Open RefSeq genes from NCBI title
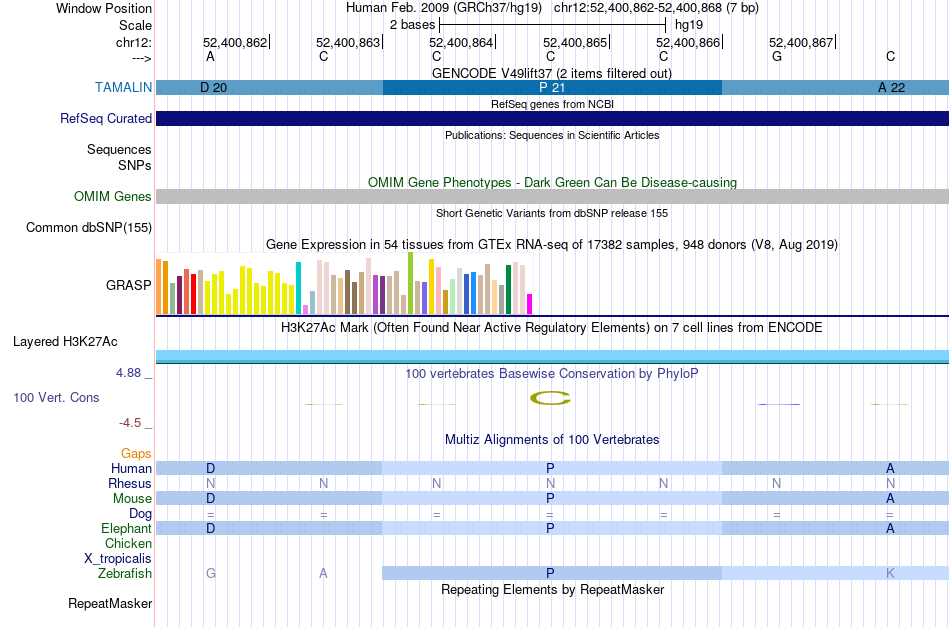950x627 pixels. [x=552, y=104]
